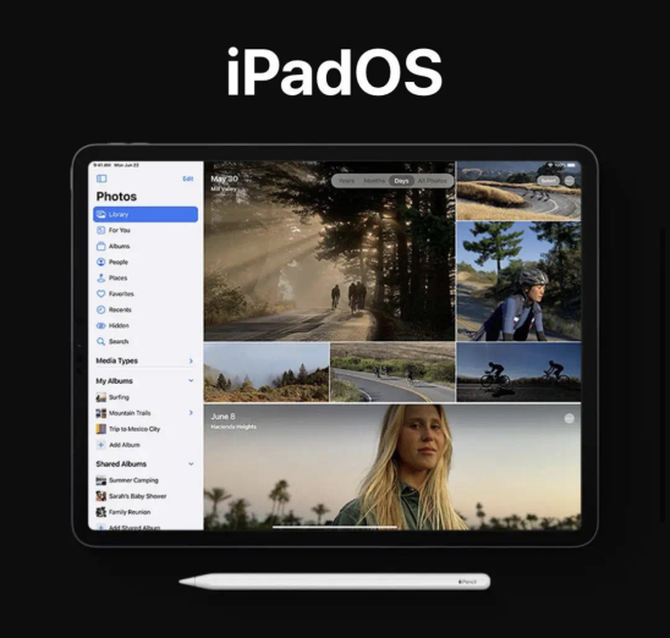Image resolution: width=670 pixels, height=638 pixels.
Task: Open Recents in the sidebar
Action: (145, 309)
